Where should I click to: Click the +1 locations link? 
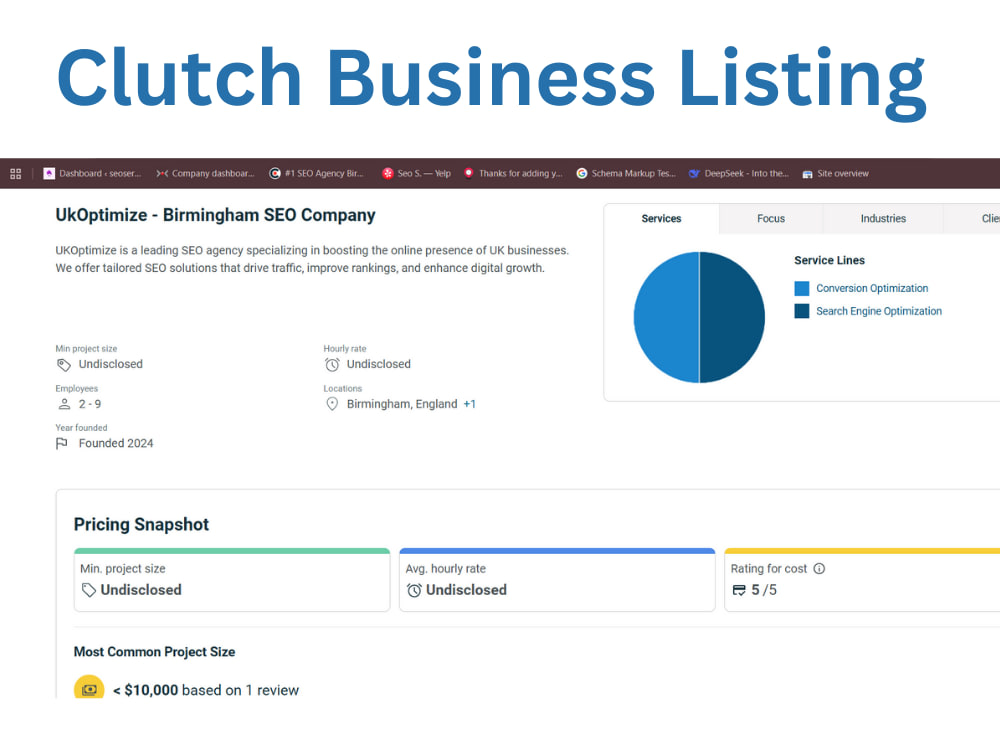469,404
